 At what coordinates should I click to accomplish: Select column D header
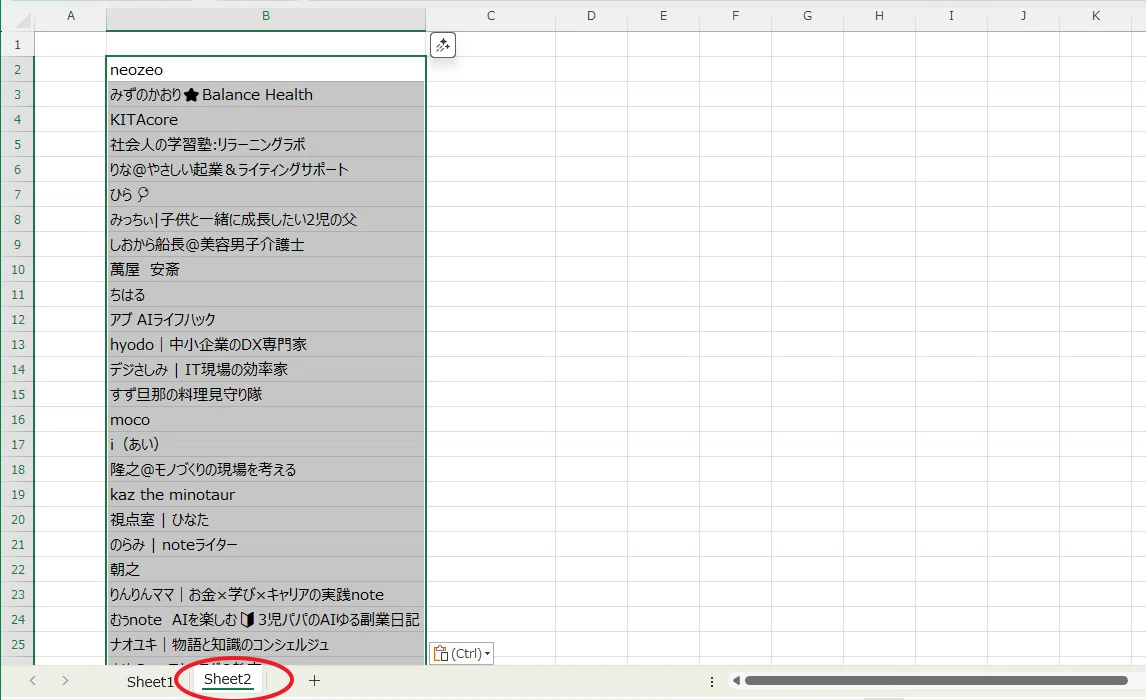click(591, 15)
